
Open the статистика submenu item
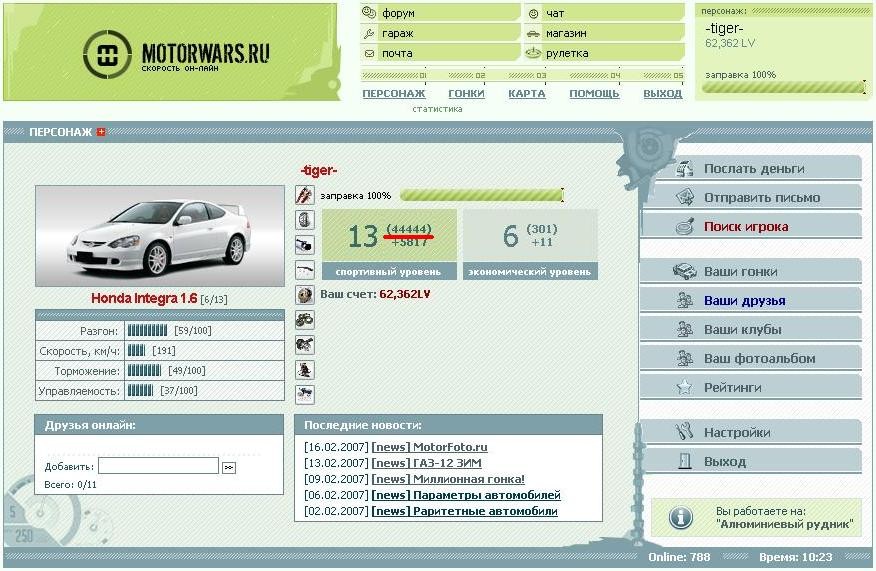coord(437,109)
